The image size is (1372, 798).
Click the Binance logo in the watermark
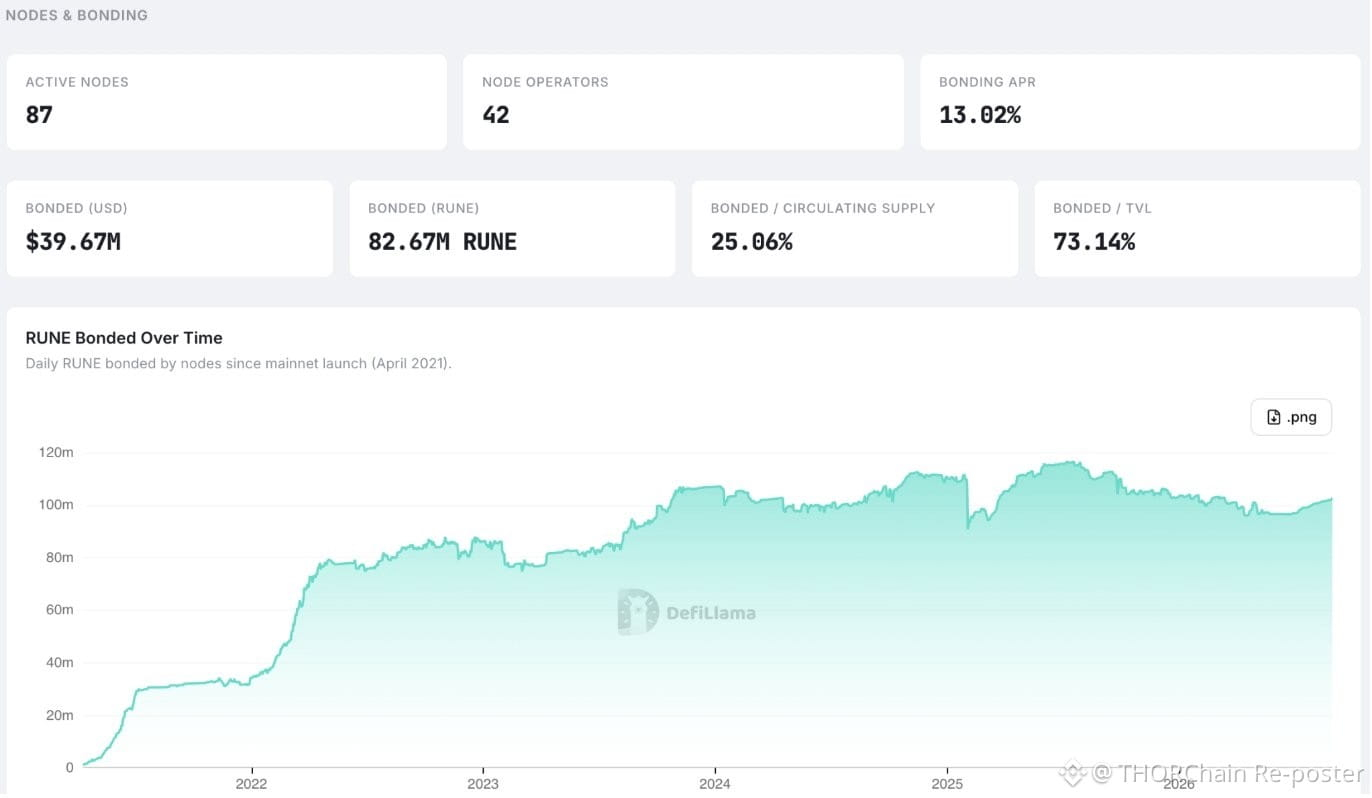1073,773
